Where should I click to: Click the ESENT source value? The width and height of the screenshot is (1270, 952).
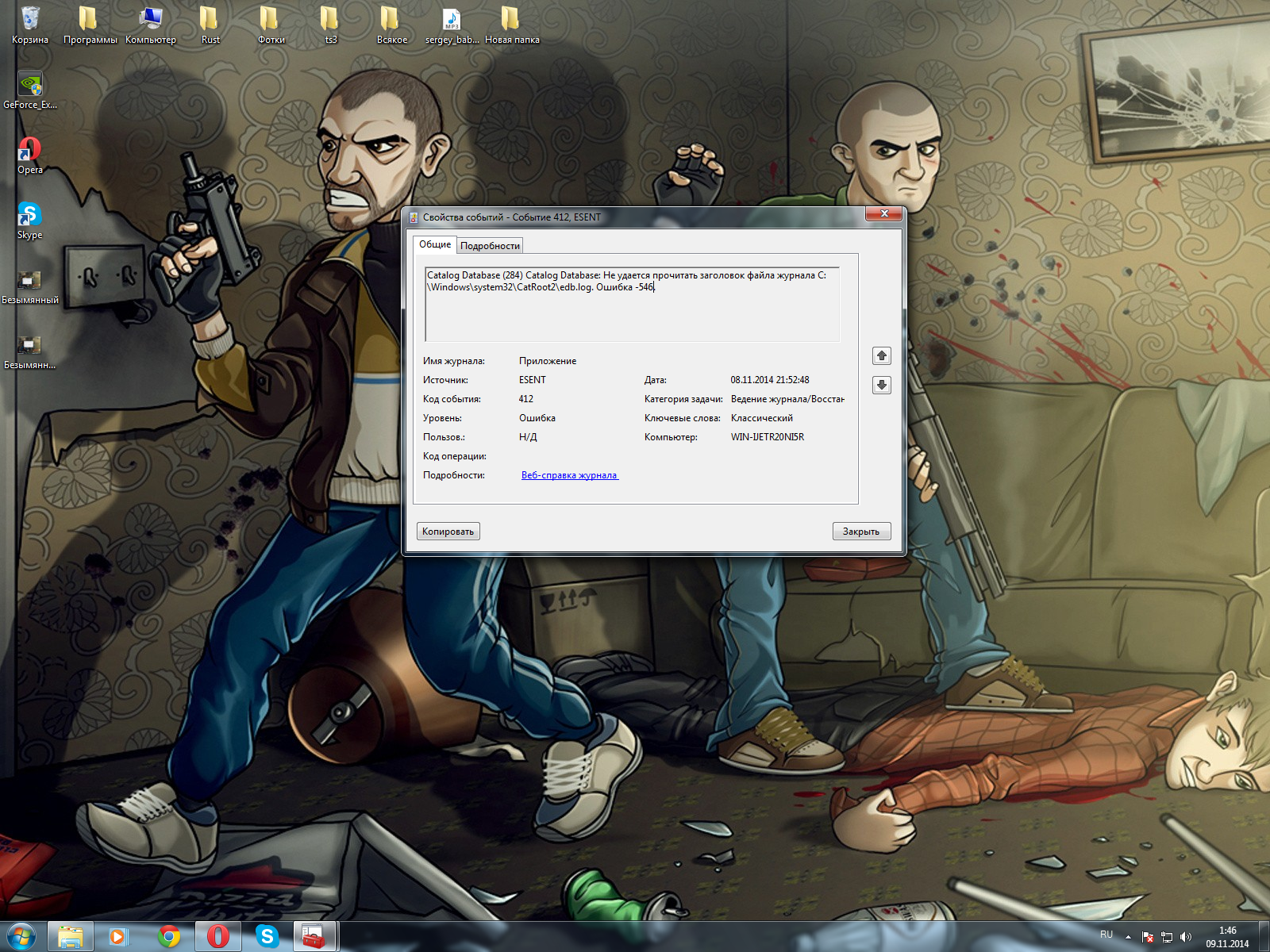click(x=533, y=380)
